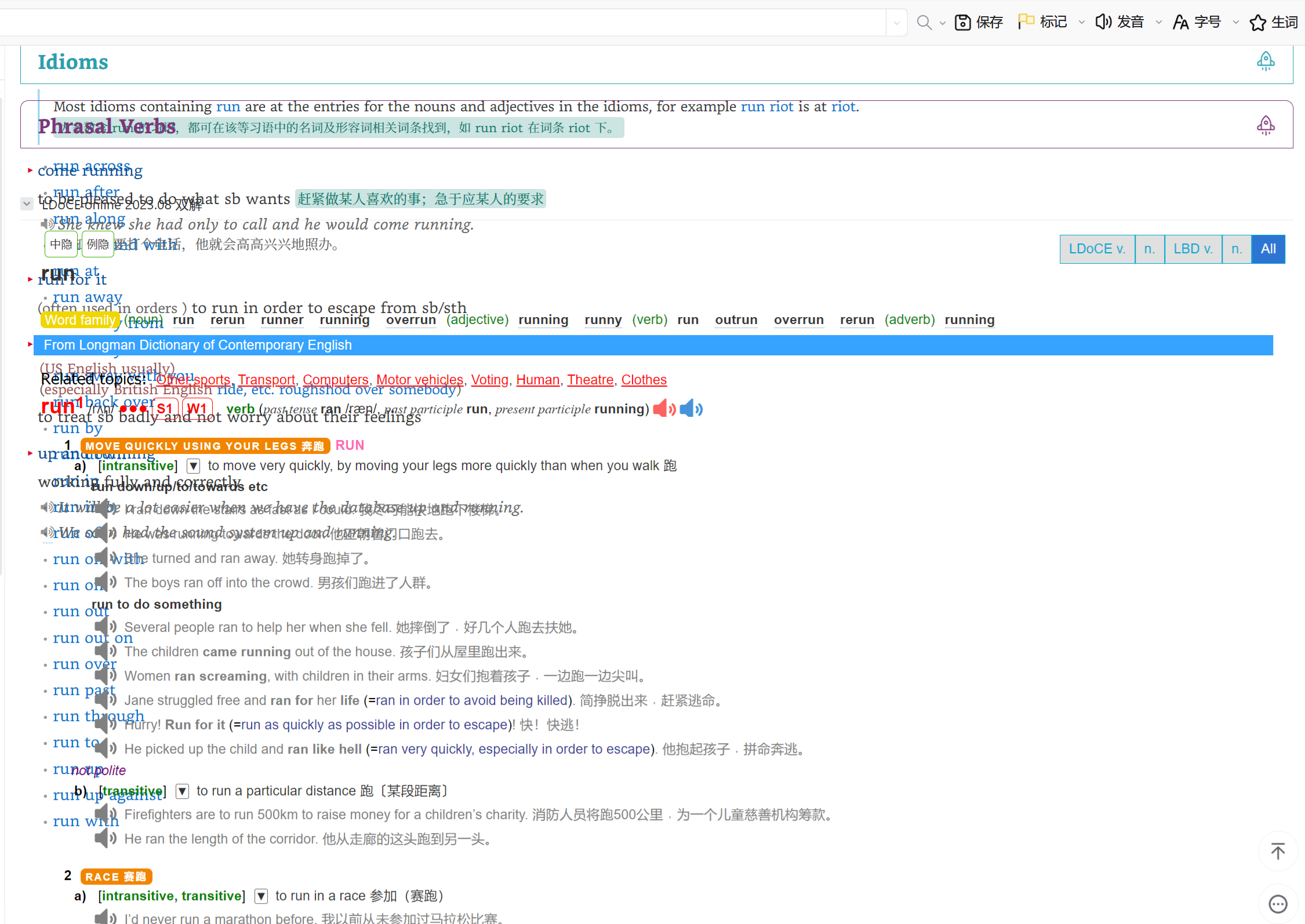The image size is (1305, 924).
Task: Open the search field history dropdown
Action: point(896,23)
